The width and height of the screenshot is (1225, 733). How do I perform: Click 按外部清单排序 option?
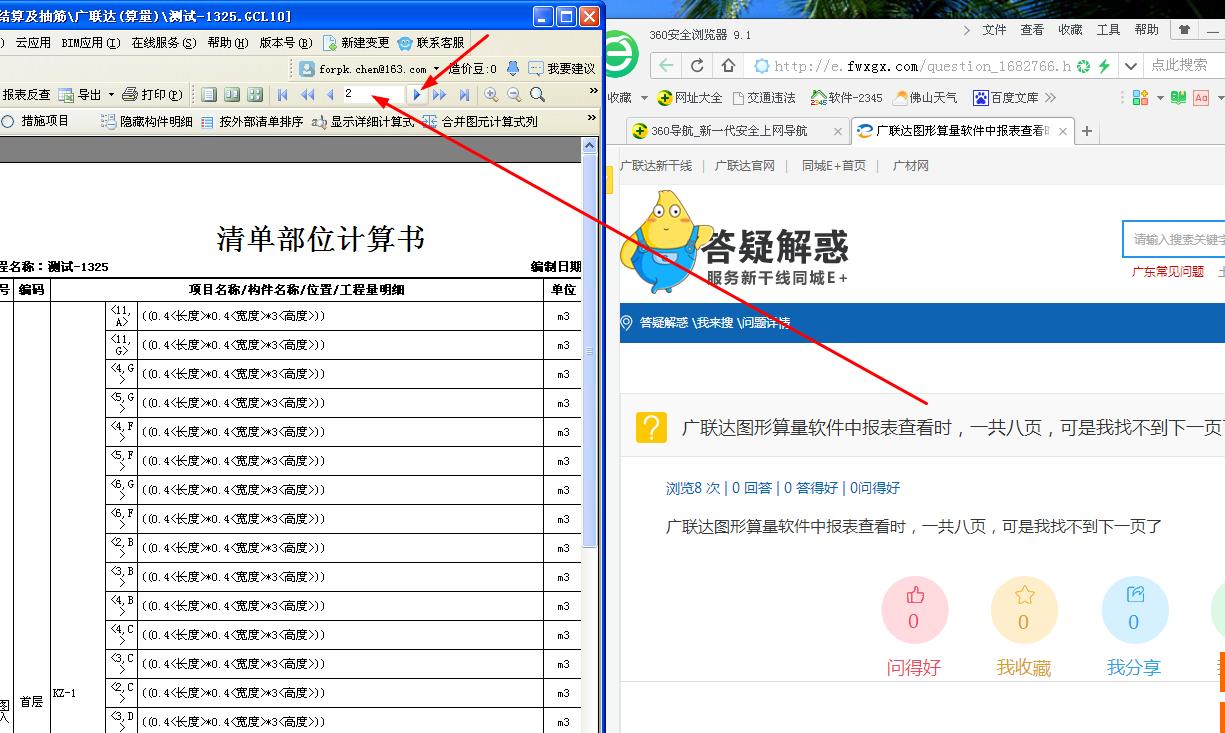(x=251, y=121)
